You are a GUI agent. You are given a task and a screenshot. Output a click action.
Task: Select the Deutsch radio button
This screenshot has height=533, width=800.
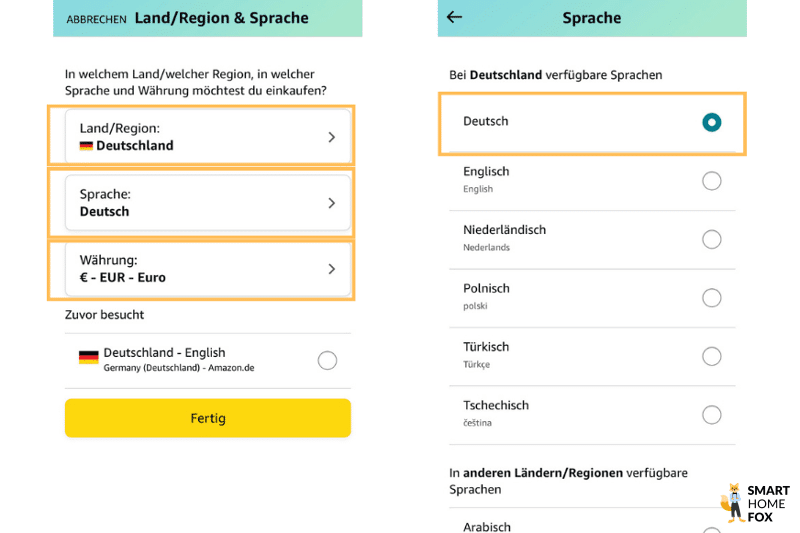coord(711,122)
